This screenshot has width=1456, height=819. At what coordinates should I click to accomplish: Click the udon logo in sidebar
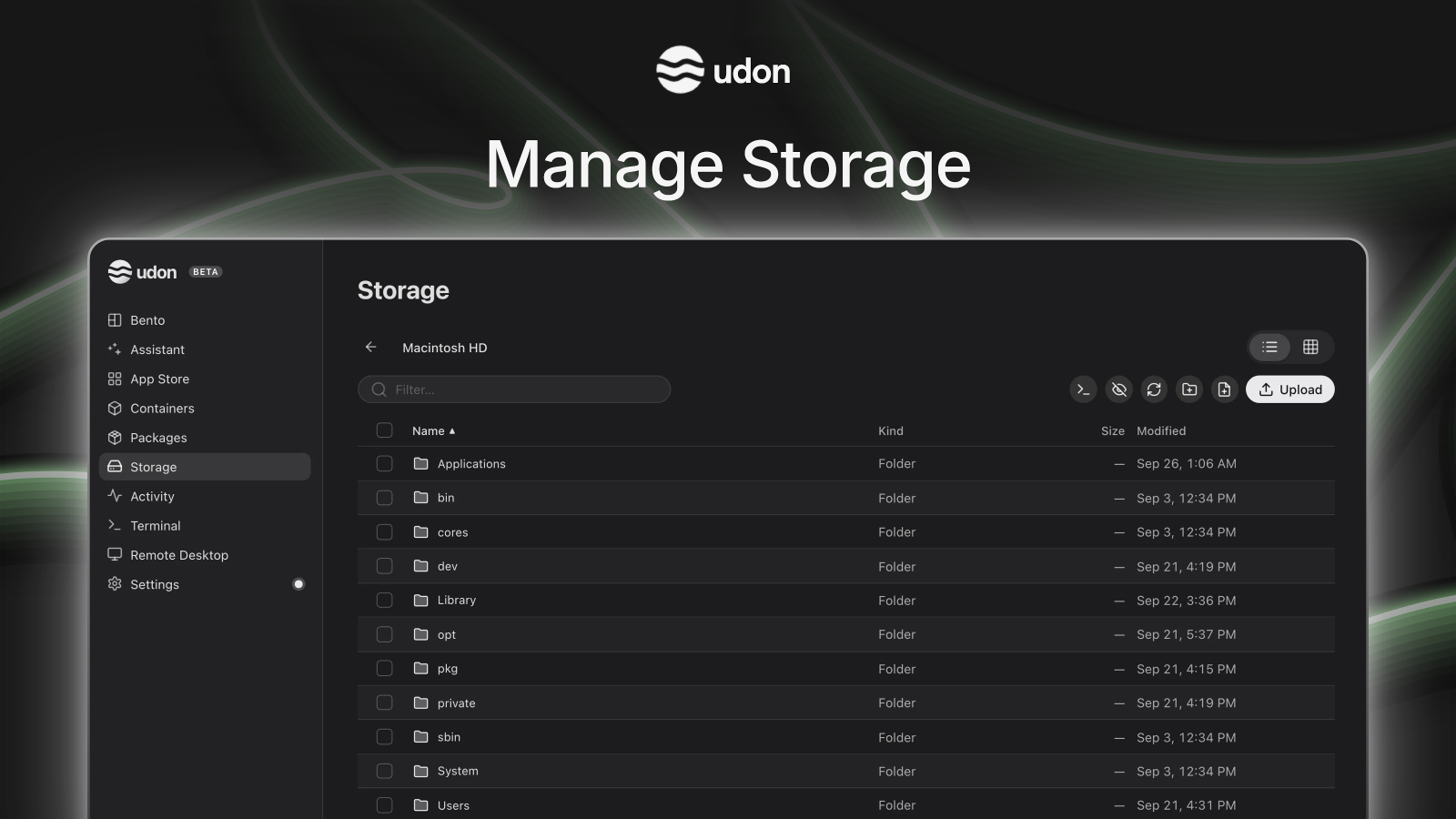tap(142, 272)
